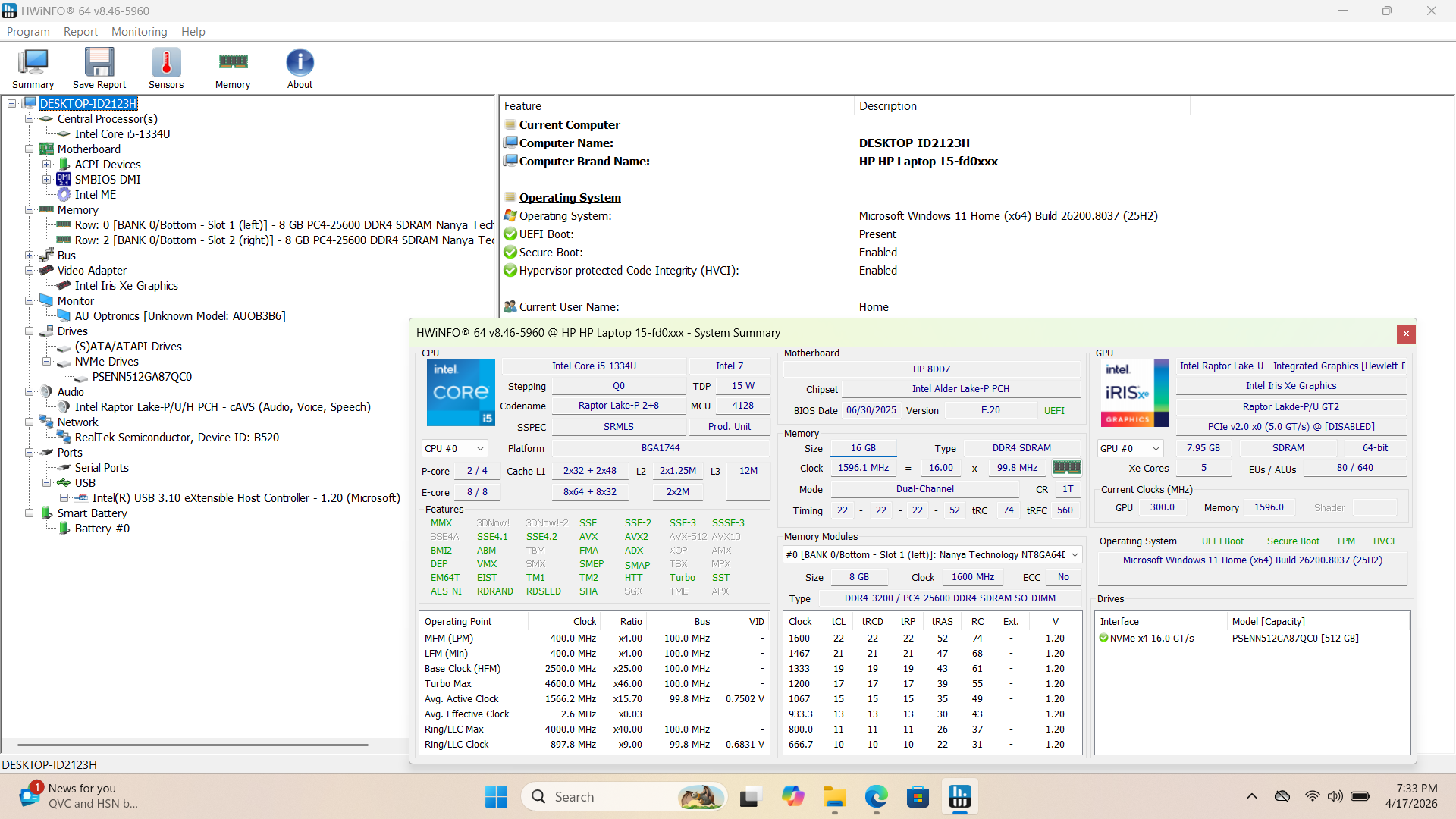Open the Windows Start menu
This screenshot has width=1456, height=819.
click(x=496, y=797)
